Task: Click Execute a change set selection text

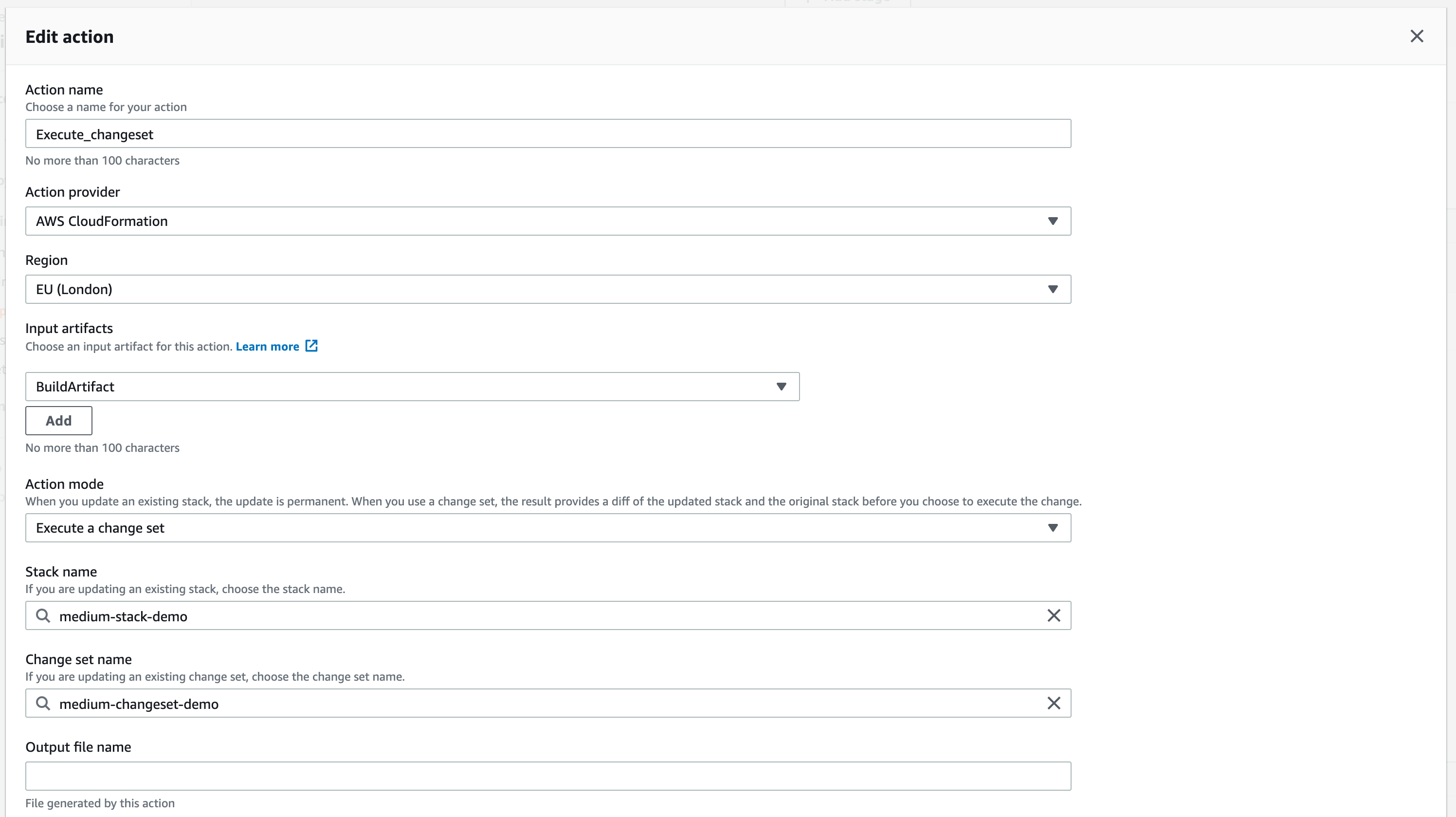Action: tap(100, 528)
